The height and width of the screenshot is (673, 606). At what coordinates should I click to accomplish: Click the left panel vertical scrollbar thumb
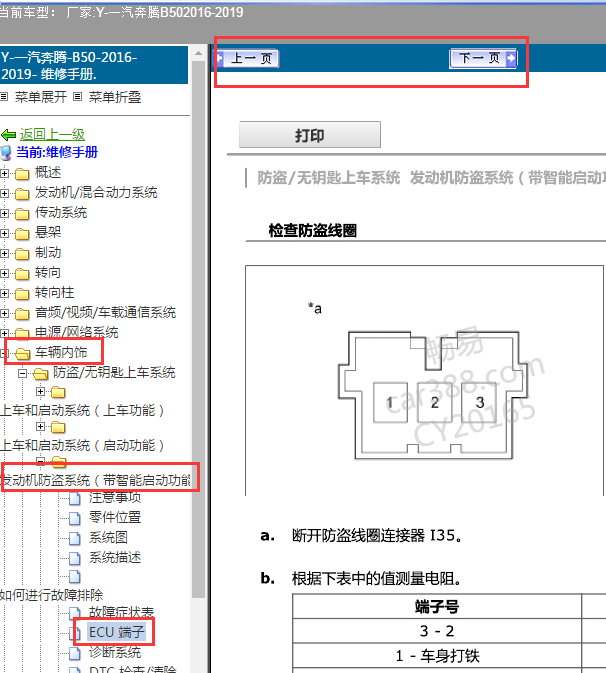click(x=198, y=329)
